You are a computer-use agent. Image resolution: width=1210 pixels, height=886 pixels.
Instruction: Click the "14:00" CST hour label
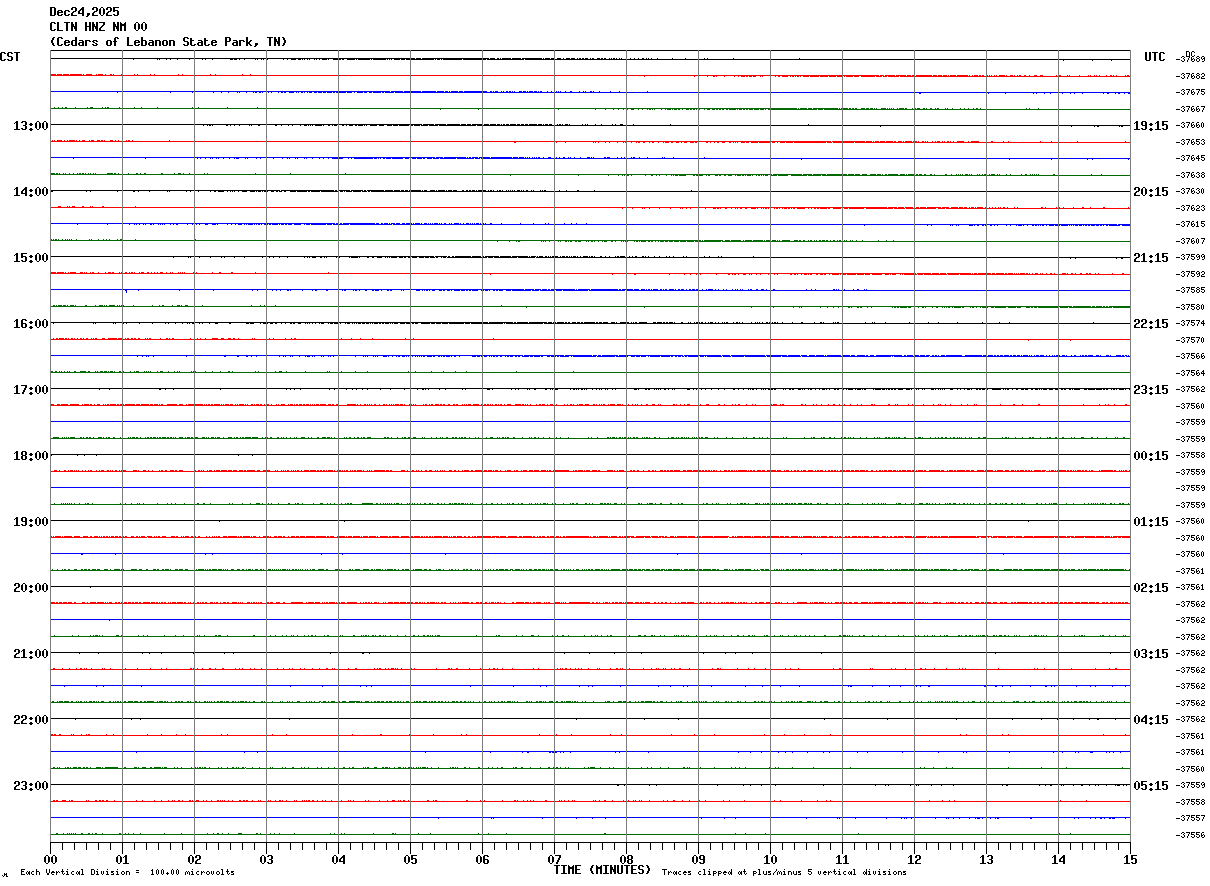pyautogui.click(x=30, y=192)
